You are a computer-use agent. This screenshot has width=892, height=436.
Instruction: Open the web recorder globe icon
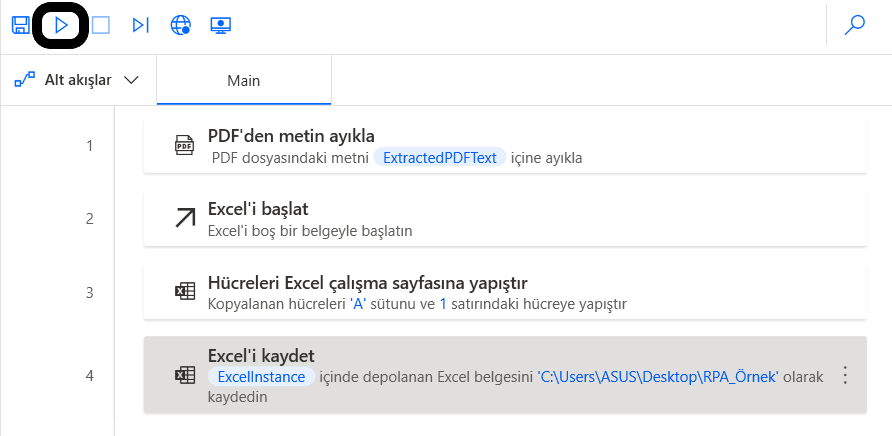pos(180,26)
